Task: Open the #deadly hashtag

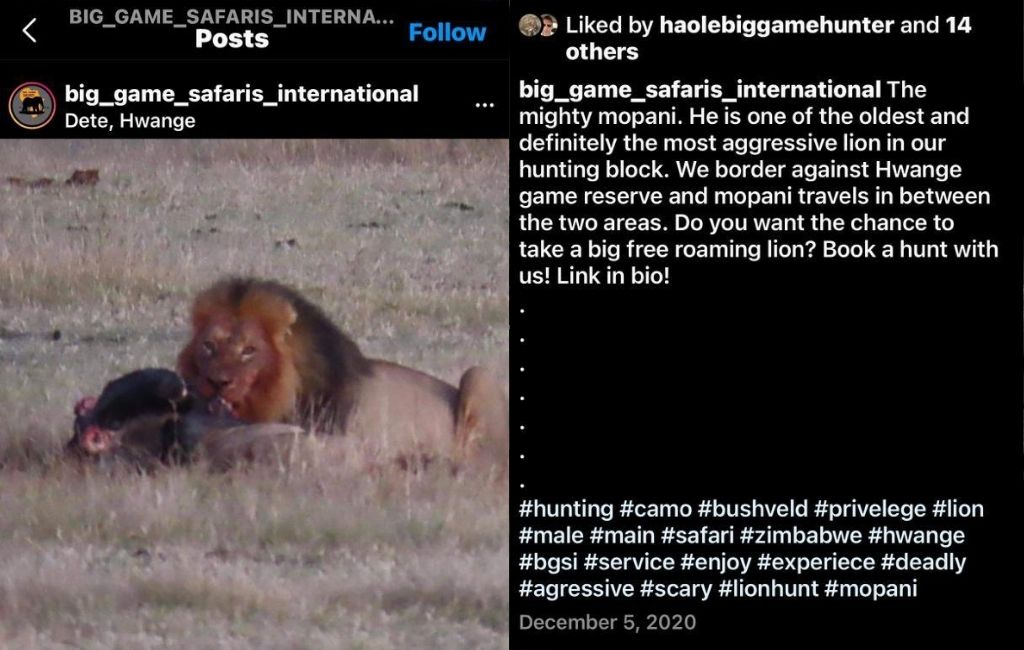Action: click(x=923, y=562)
